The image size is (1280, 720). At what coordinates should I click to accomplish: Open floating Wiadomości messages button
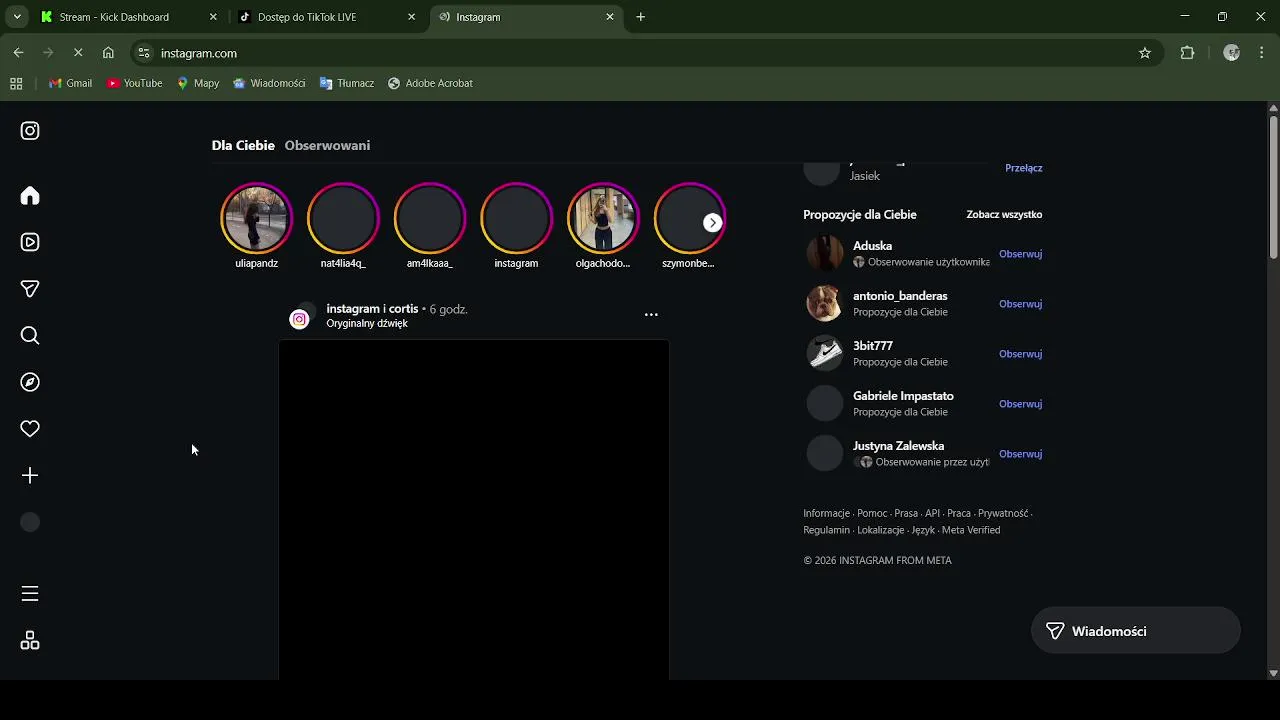1136,631
